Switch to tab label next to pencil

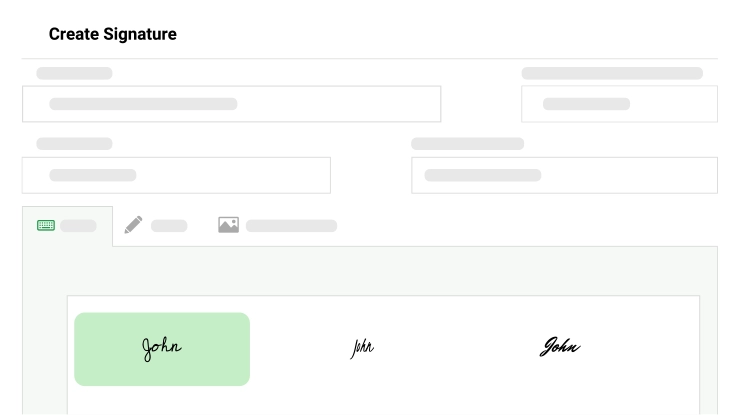(x=169, y=226)
